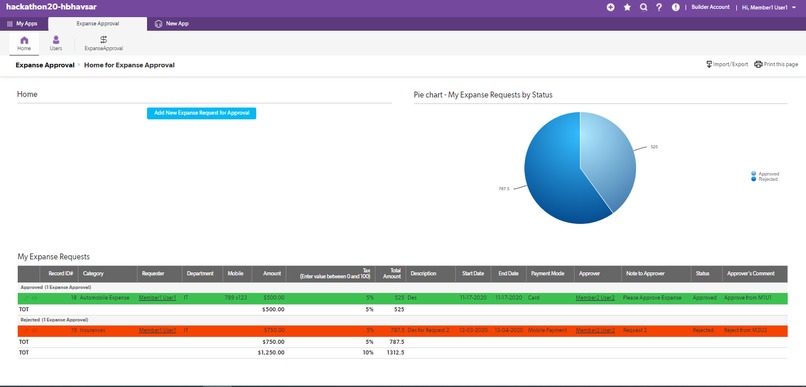806x387 pixels.
Task: Open the Users table icon
Action: [x=56, y=40]
